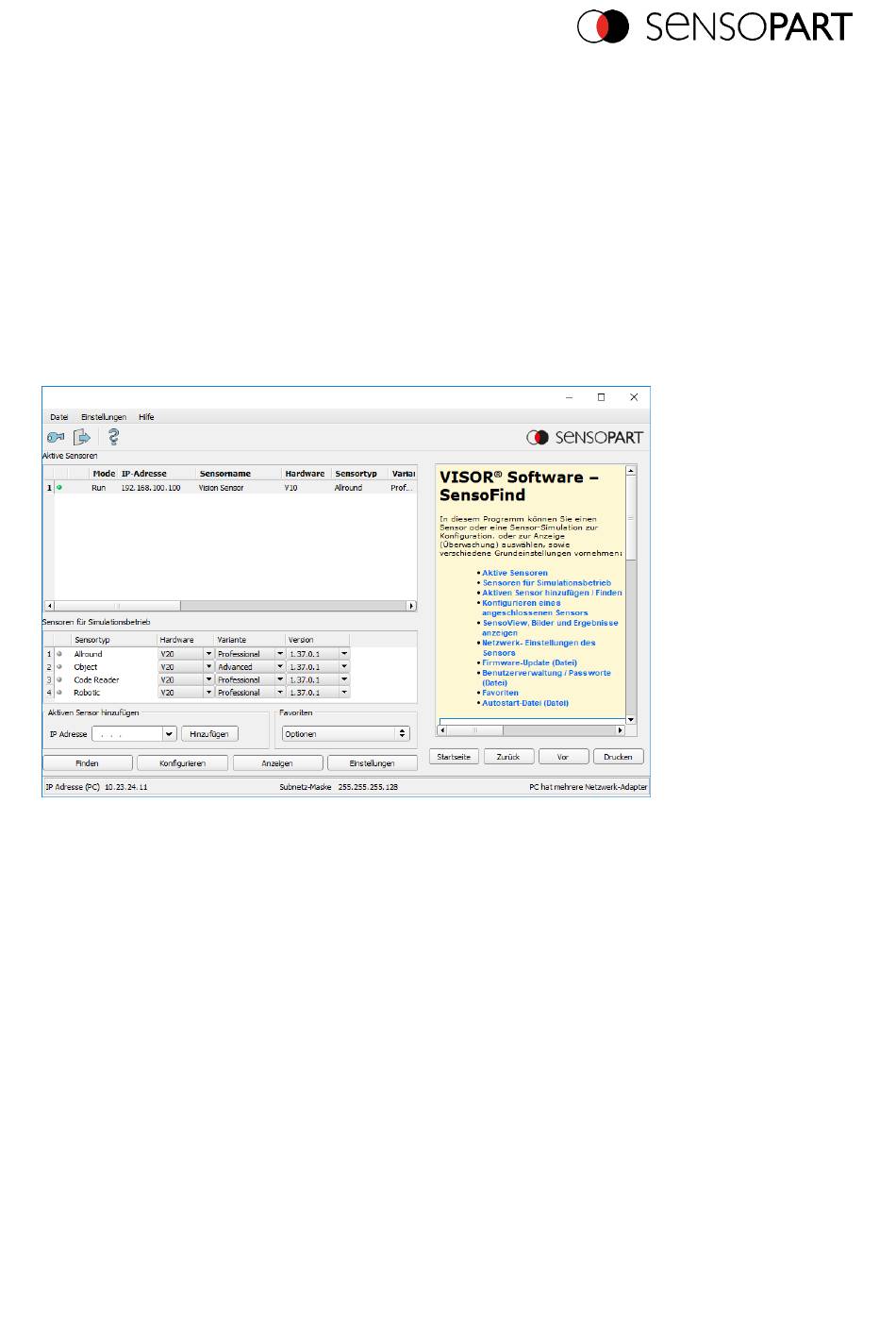Screen dimensions: 896x1323
Task: Go forward with the Vor button
Action: pos(563,757)
